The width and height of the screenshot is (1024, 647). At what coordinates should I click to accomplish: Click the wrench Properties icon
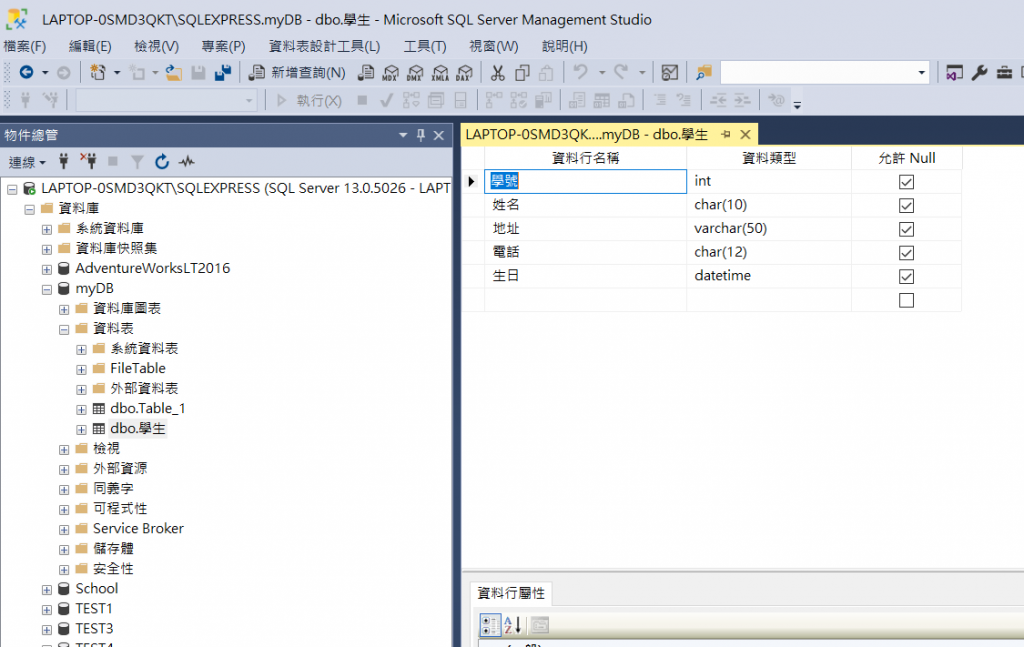pos(979,72)
